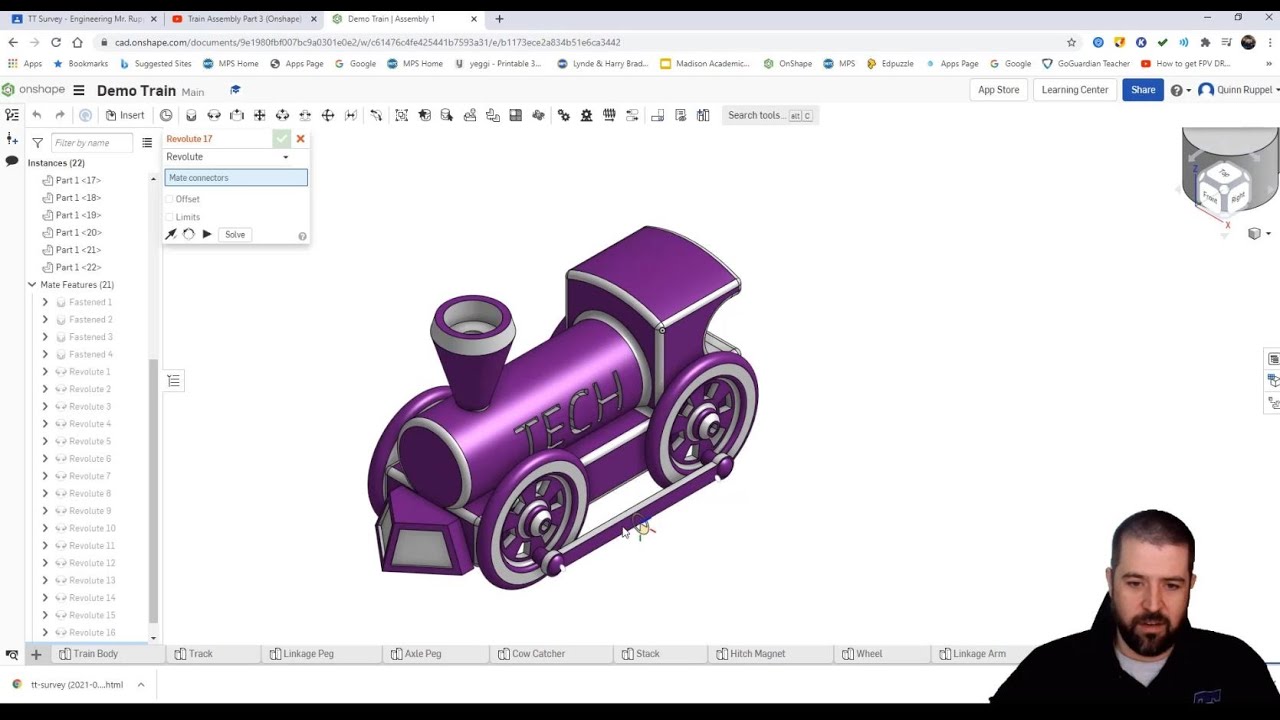Select the Revolute mate tool icon
The image size is (1280, 720).
(214, 115)
